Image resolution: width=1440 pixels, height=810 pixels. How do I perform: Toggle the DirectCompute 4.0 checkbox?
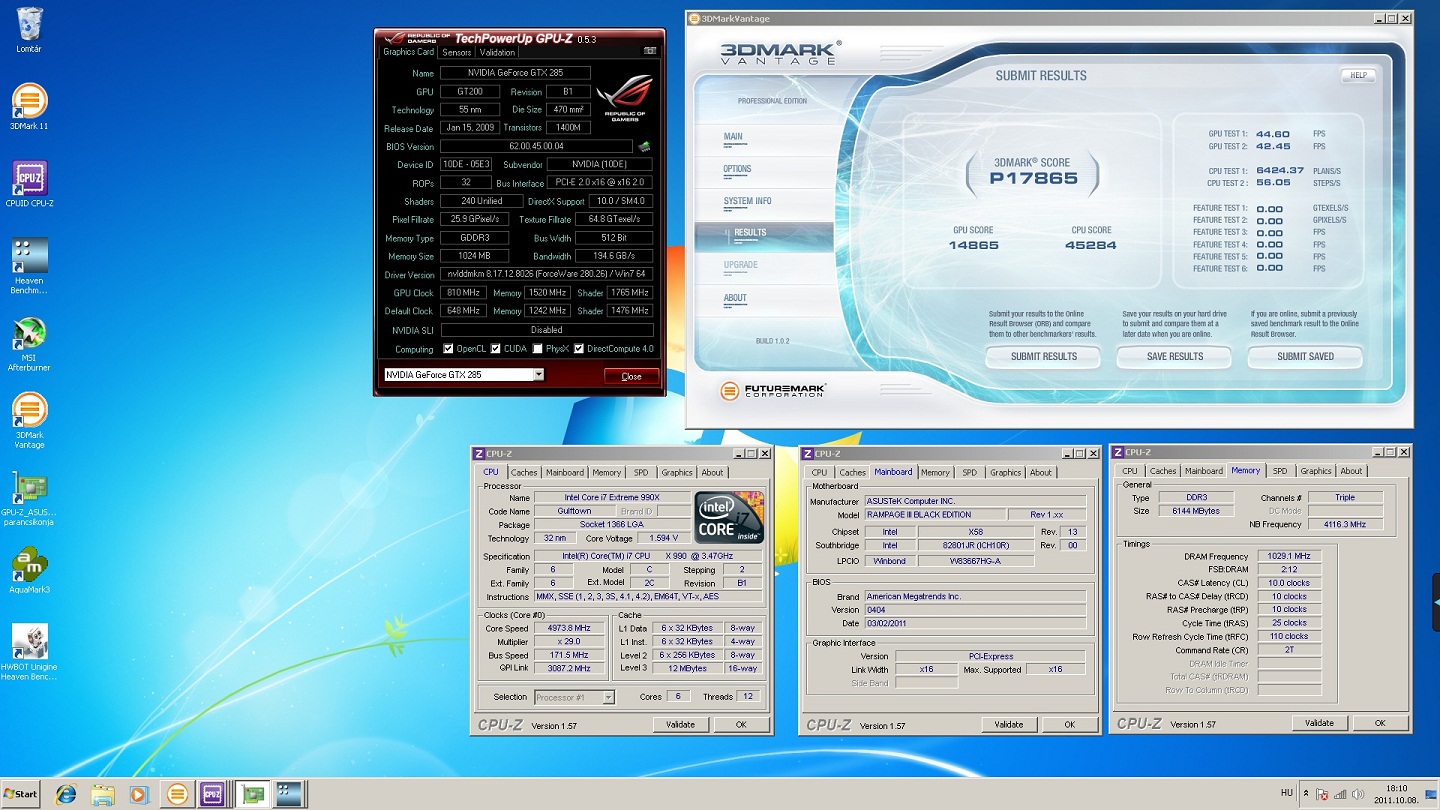click(x=579, y=349)
